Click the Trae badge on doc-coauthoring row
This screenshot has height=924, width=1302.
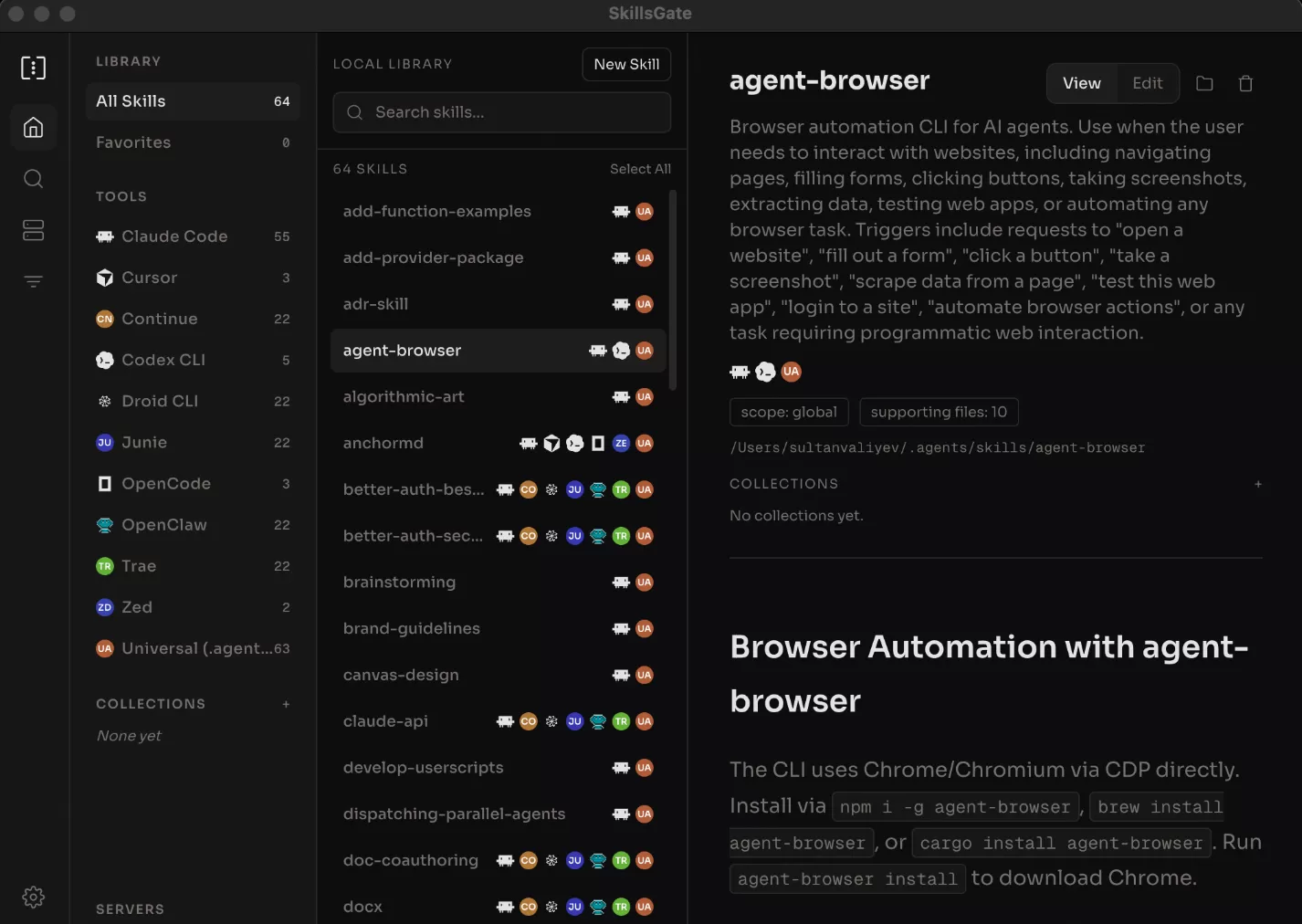click(621, 860)
